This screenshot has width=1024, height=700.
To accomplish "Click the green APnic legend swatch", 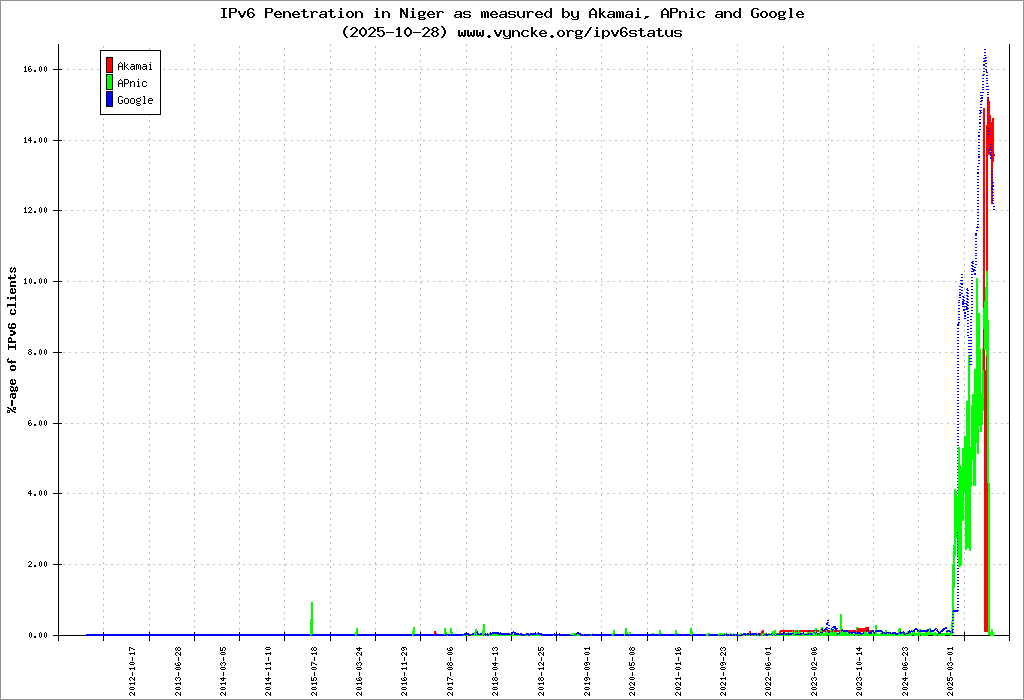I will pos(109,83).
